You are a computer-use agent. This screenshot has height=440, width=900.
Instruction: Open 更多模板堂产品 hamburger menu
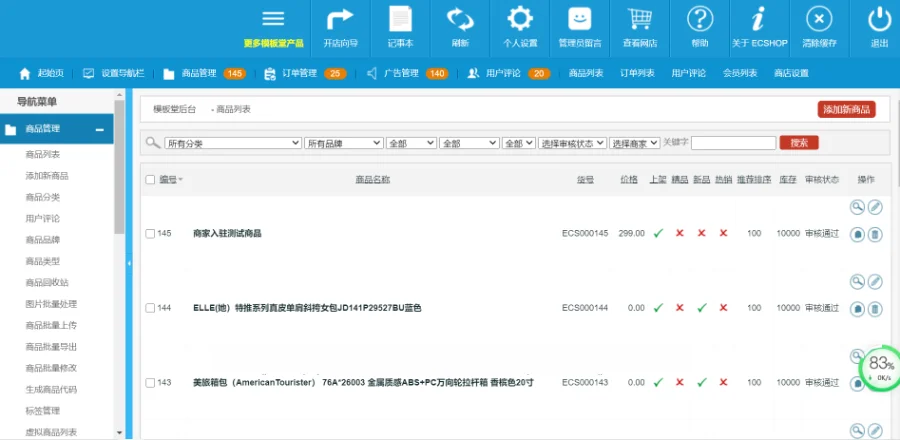pos(273,20)
